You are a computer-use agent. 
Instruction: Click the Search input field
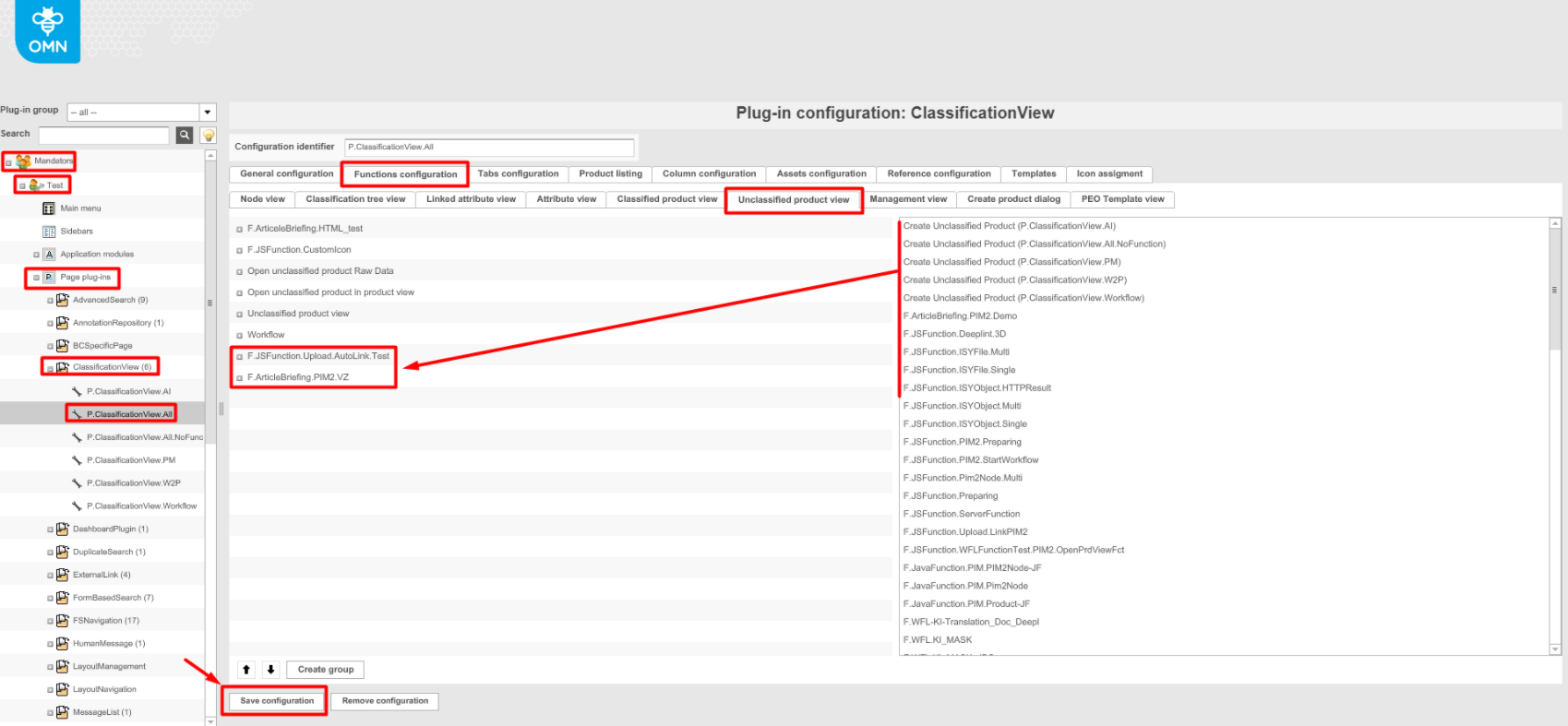(x=104, y=136)
